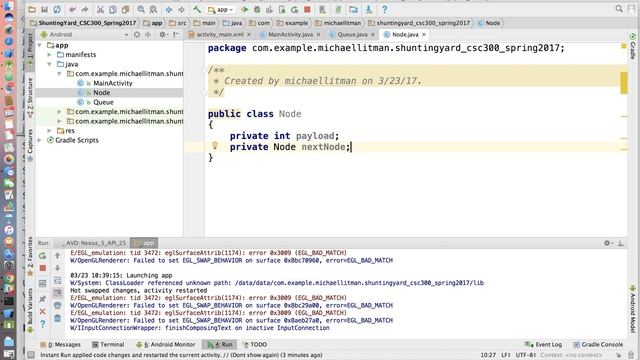
Task: Open the Android Monitor tool window
Action: 165,345
